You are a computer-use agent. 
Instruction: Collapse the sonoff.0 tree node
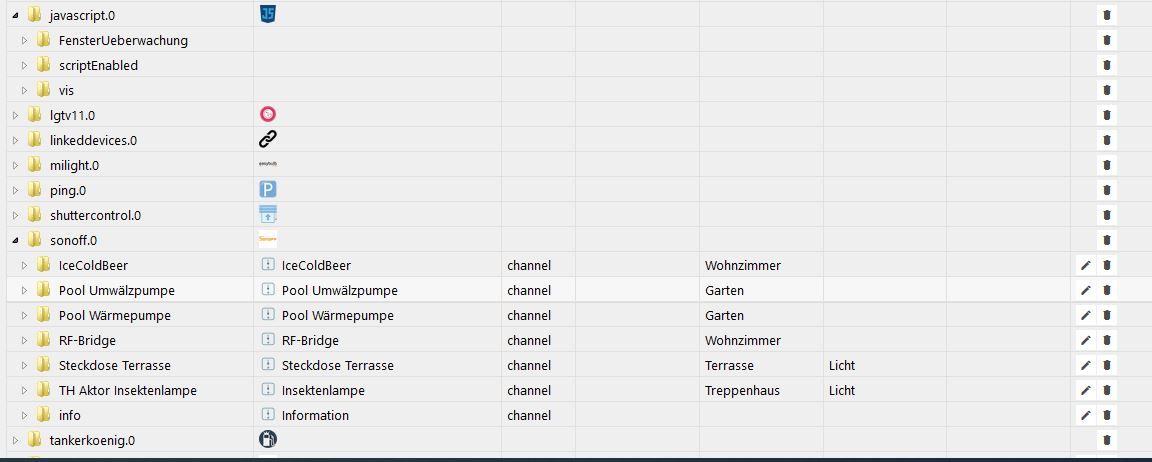point(15,240)
